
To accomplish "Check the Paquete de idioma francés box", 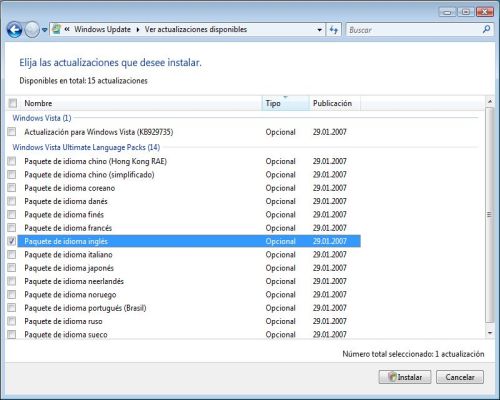I will [12, 228].
